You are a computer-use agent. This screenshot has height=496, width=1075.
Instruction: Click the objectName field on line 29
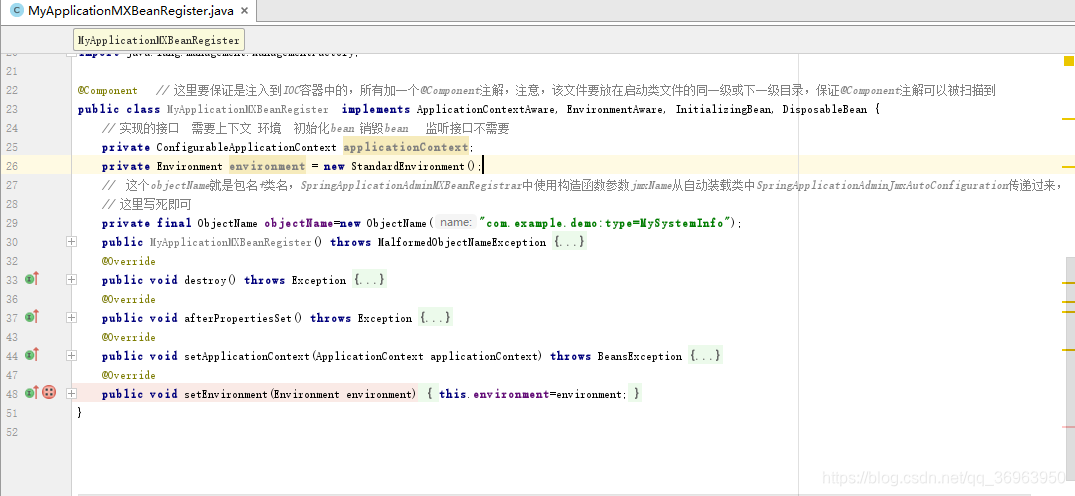[x=298, y=223]
